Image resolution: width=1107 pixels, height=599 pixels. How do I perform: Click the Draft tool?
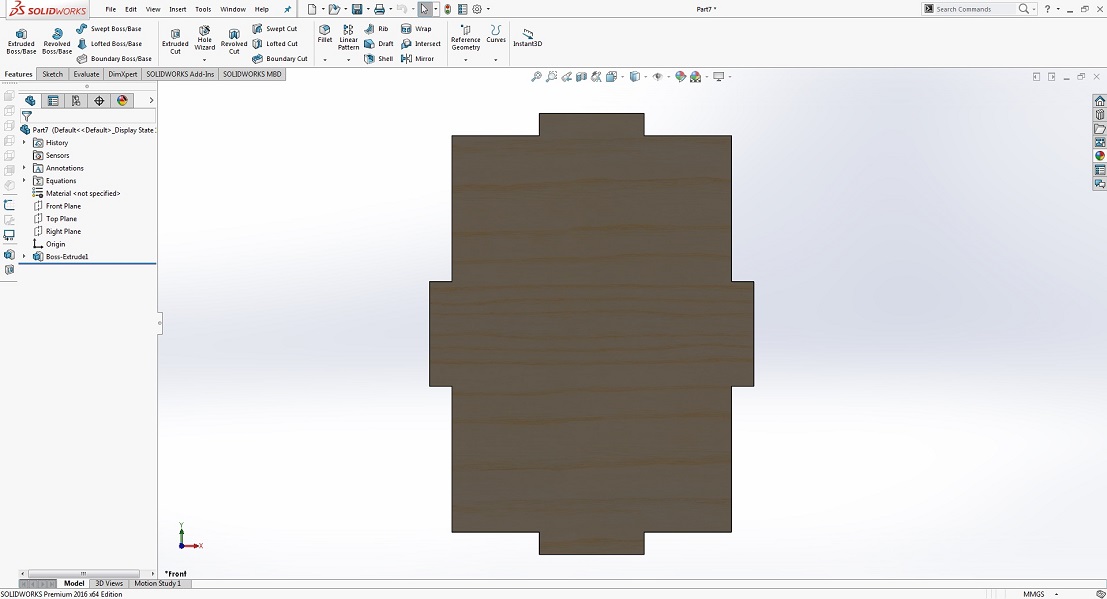pos(378,44)
